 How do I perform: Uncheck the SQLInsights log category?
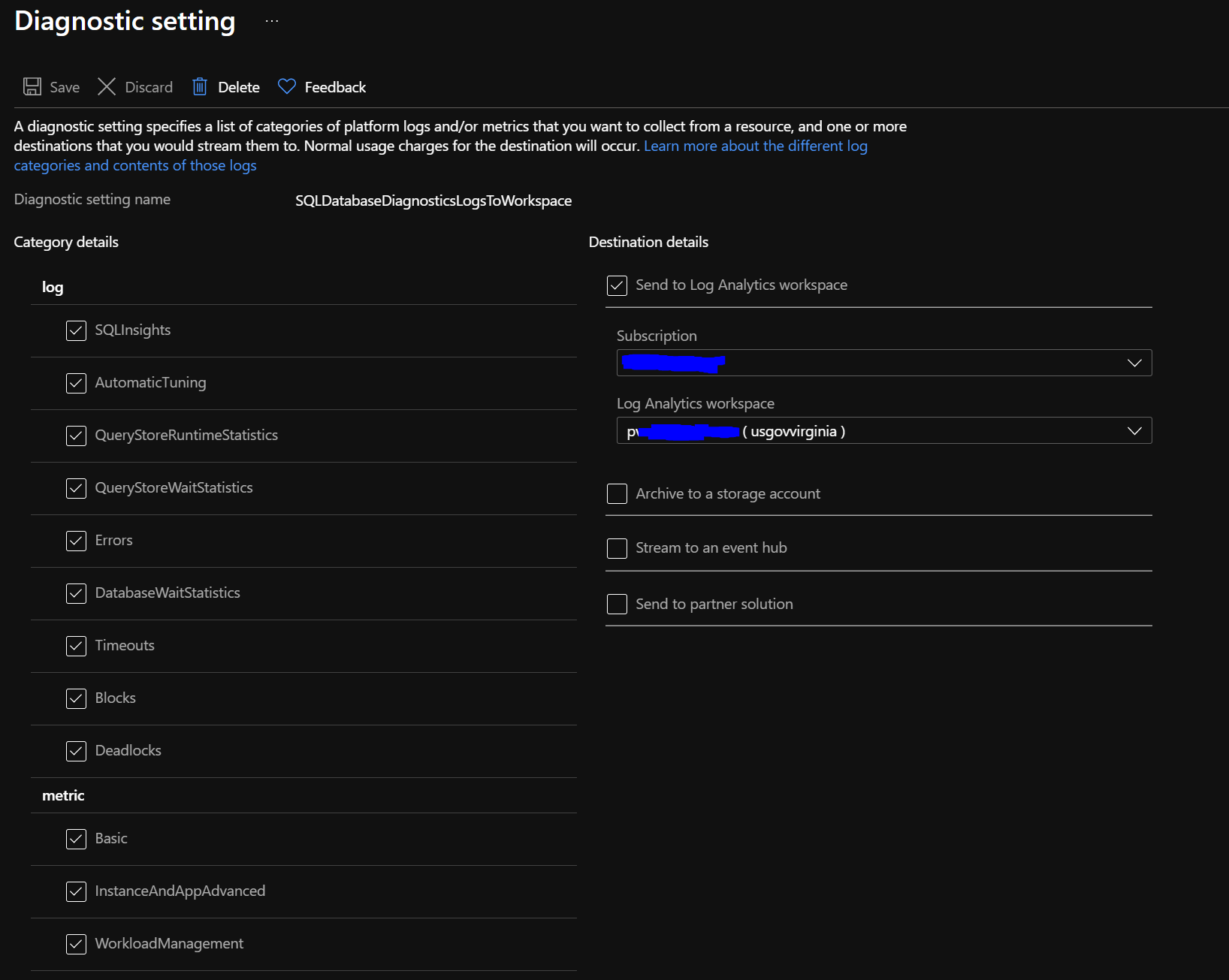[x=76, y=330]
